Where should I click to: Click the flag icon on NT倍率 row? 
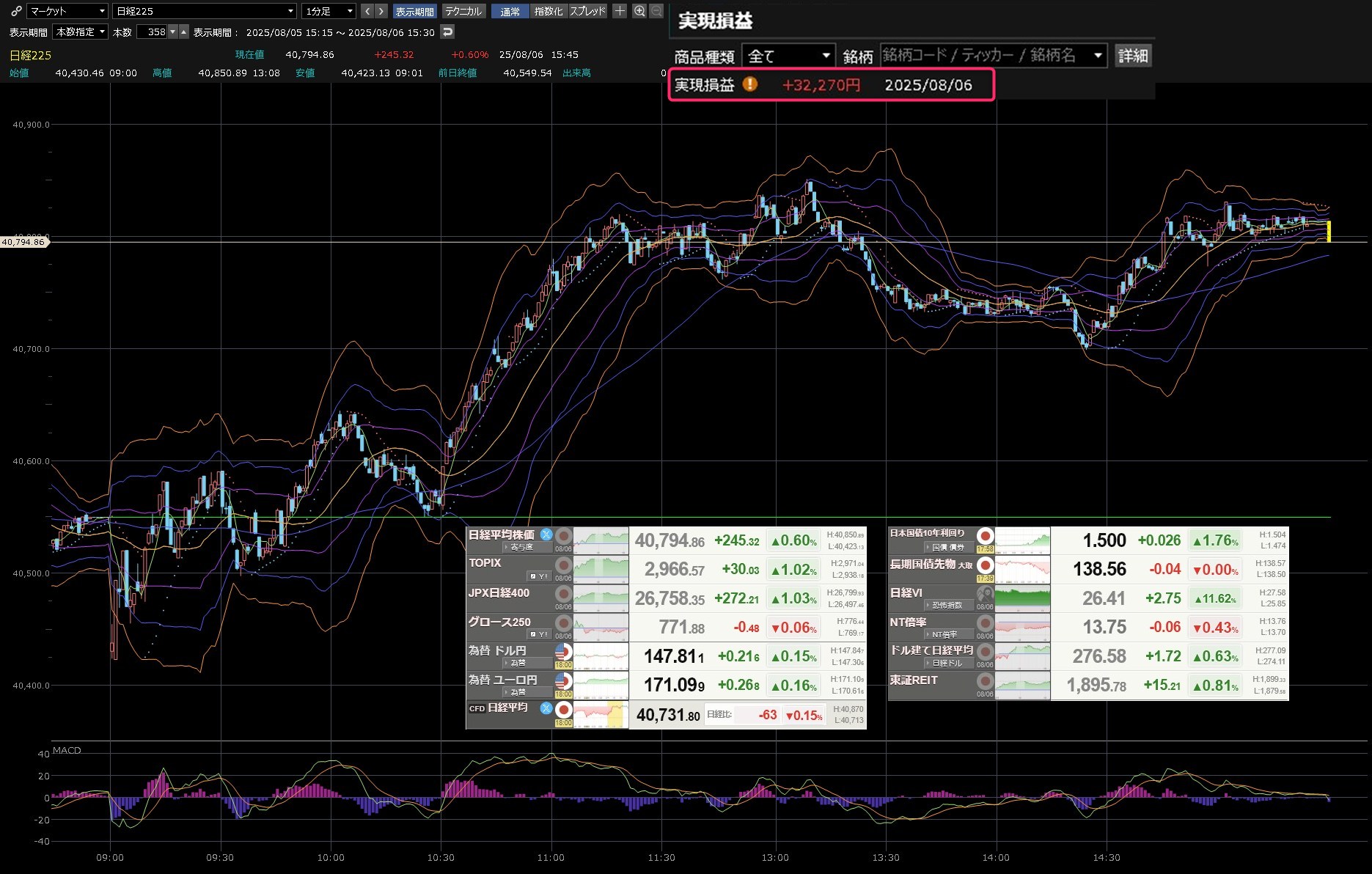coord(985,623)
